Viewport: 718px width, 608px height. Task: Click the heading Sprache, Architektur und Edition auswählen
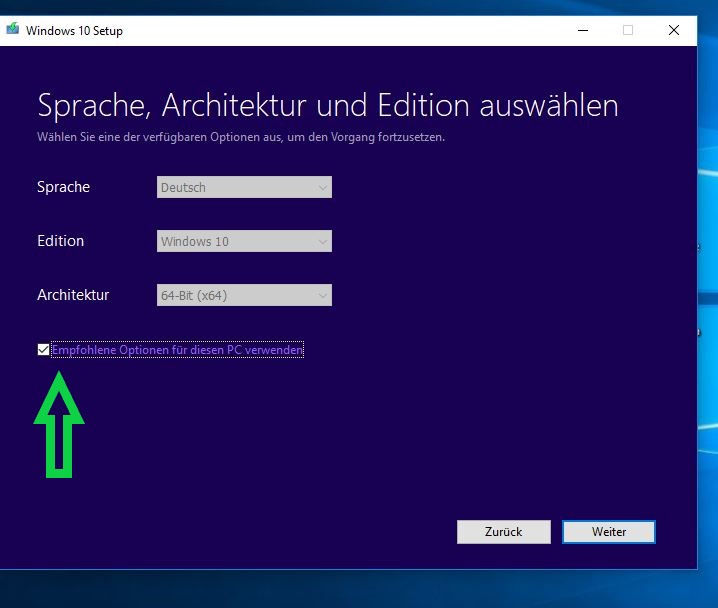point(328,106)
